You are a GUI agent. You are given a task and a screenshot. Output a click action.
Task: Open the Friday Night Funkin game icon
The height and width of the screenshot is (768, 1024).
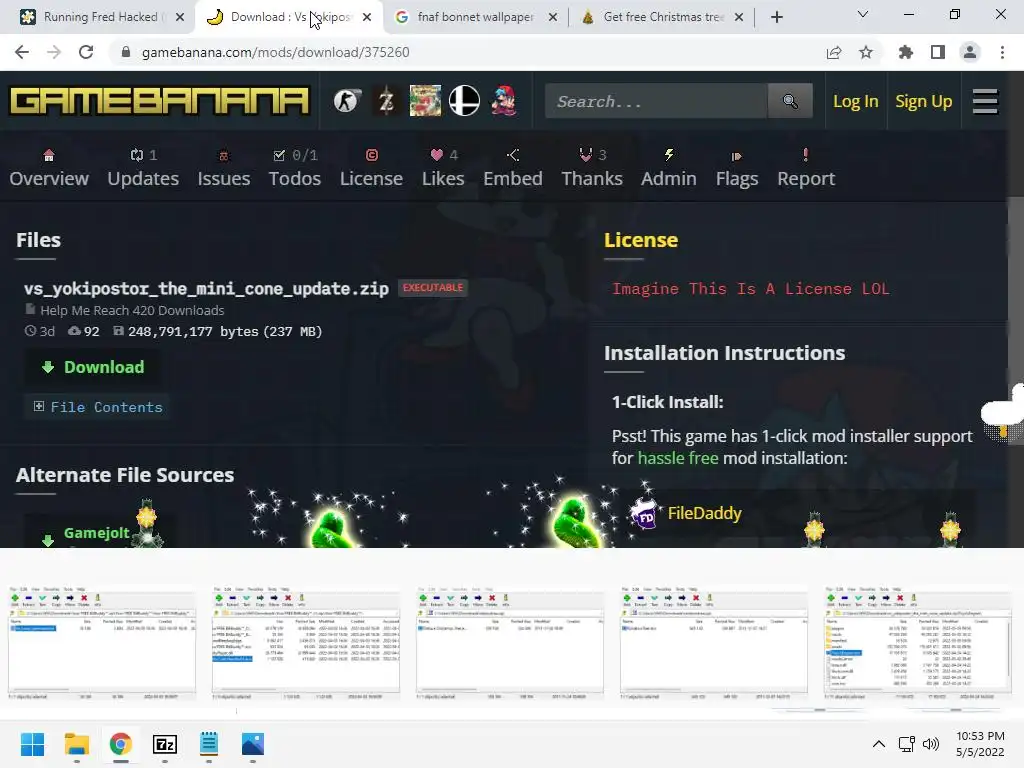pyautogui.click(x=504, y=101)
